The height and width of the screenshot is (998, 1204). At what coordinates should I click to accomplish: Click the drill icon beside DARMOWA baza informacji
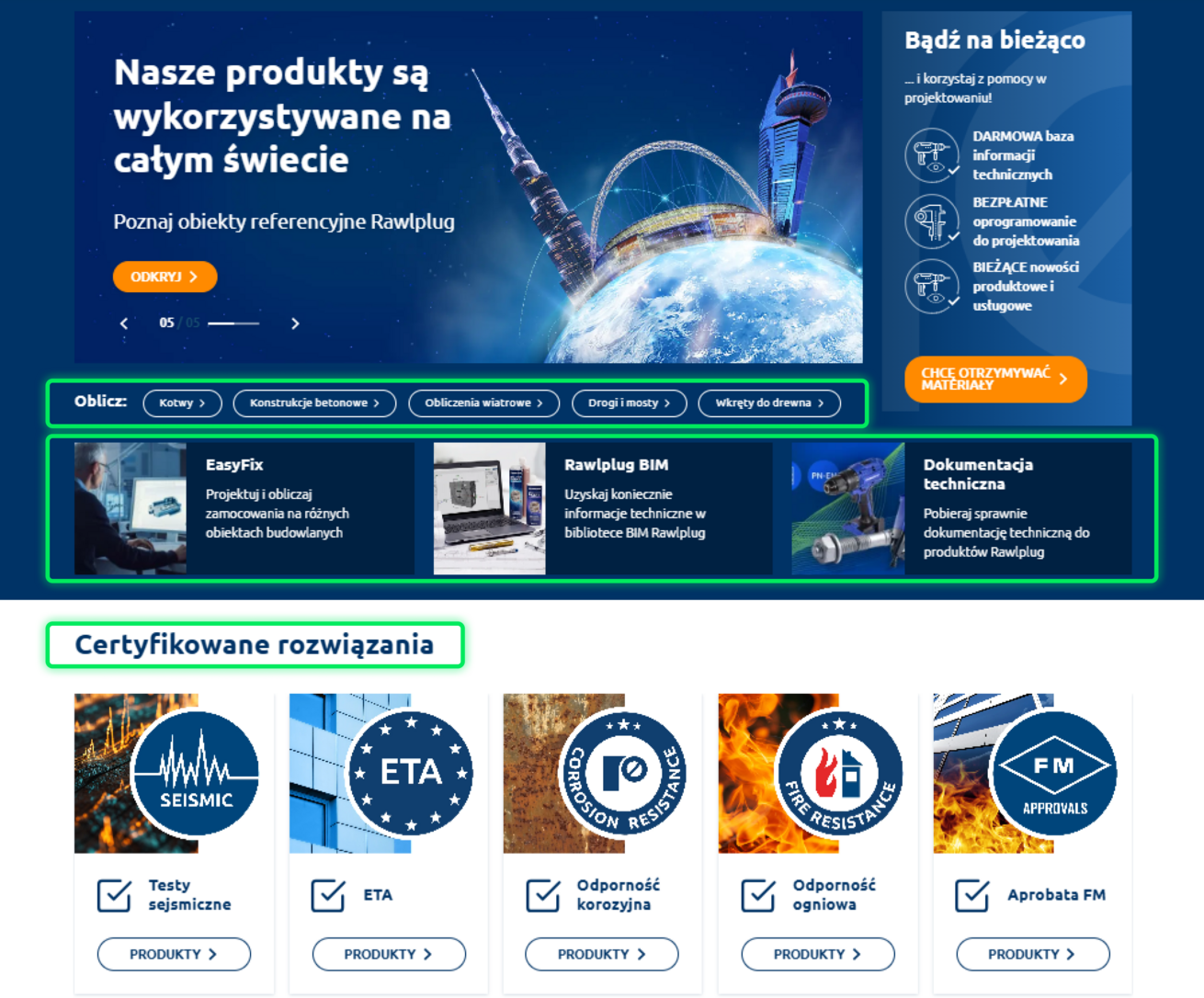point(932,155)
